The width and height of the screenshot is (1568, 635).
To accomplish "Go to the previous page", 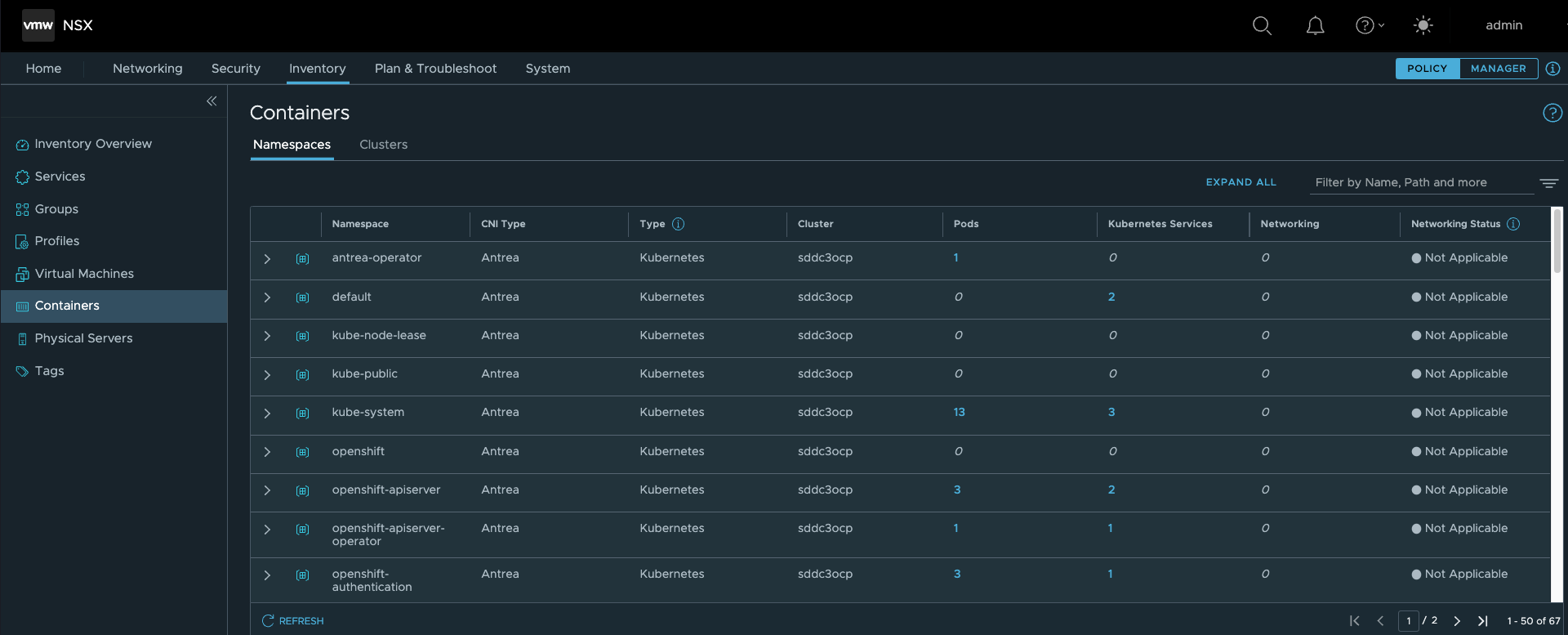I will coord(1380,621).
